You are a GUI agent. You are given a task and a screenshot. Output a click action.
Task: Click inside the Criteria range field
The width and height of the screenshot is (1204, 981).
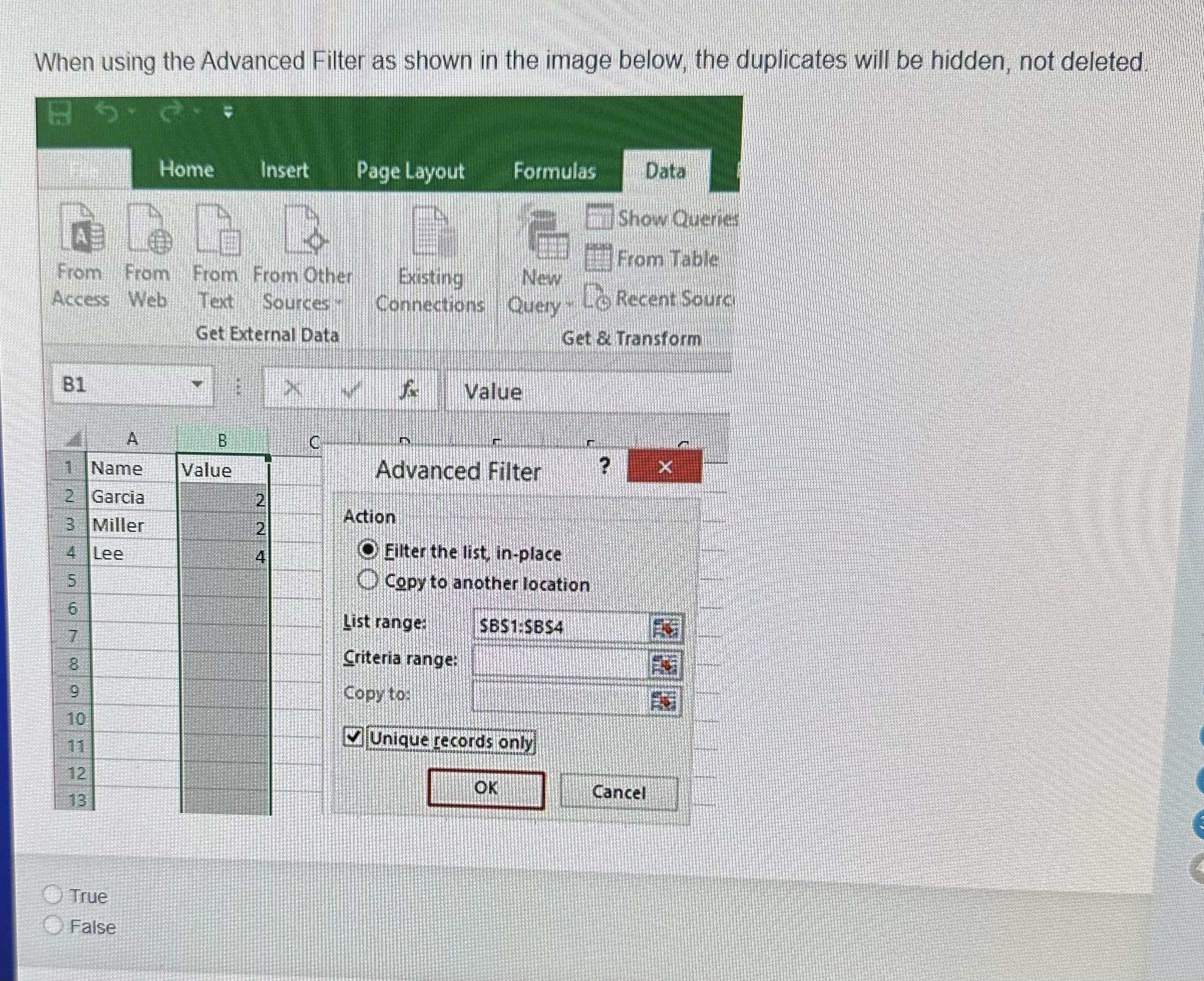tap(559, 662)
